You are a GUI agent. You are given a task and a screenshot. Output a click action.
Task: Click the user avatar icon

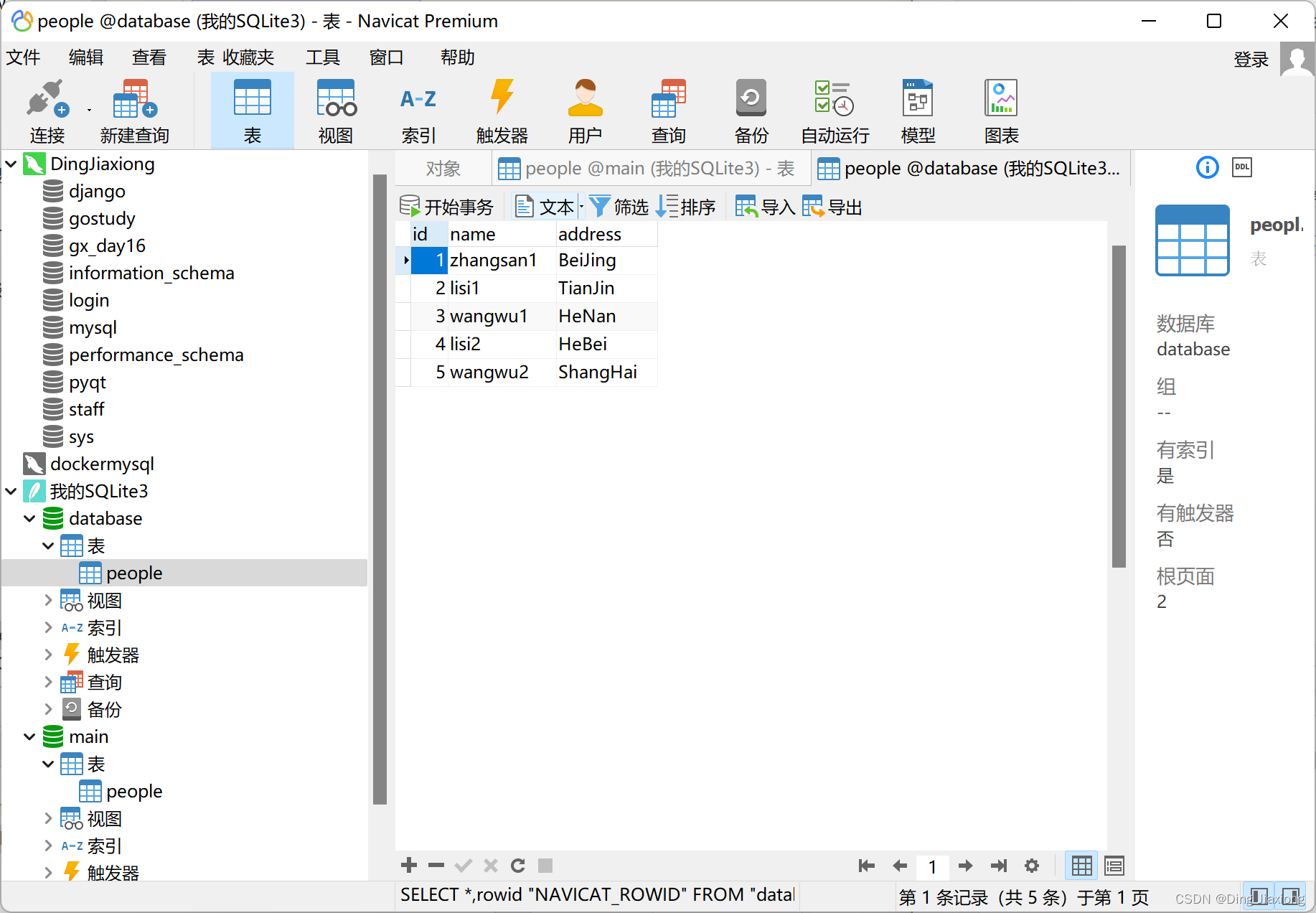pos(1297,59)
